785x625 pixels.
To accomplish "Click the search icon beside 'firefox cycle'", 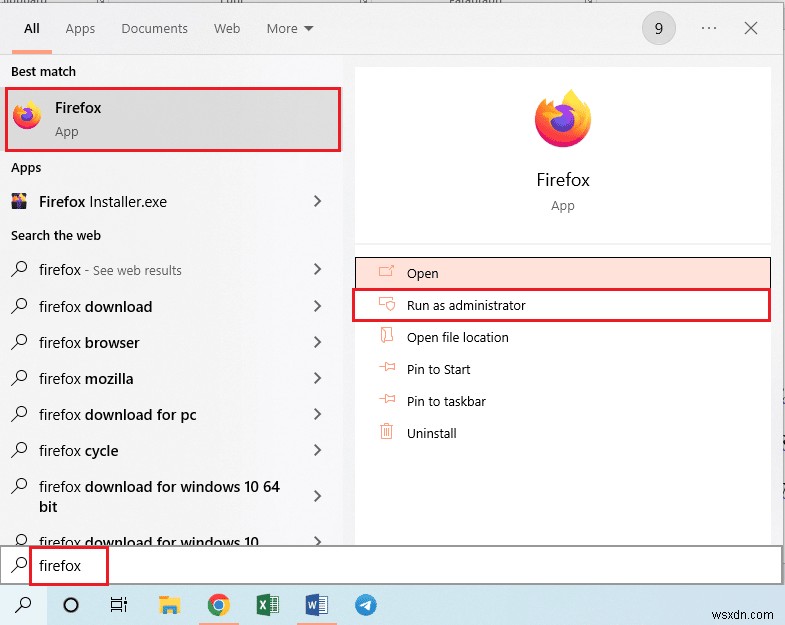I will pyautogui.click(x=19, y=450).
